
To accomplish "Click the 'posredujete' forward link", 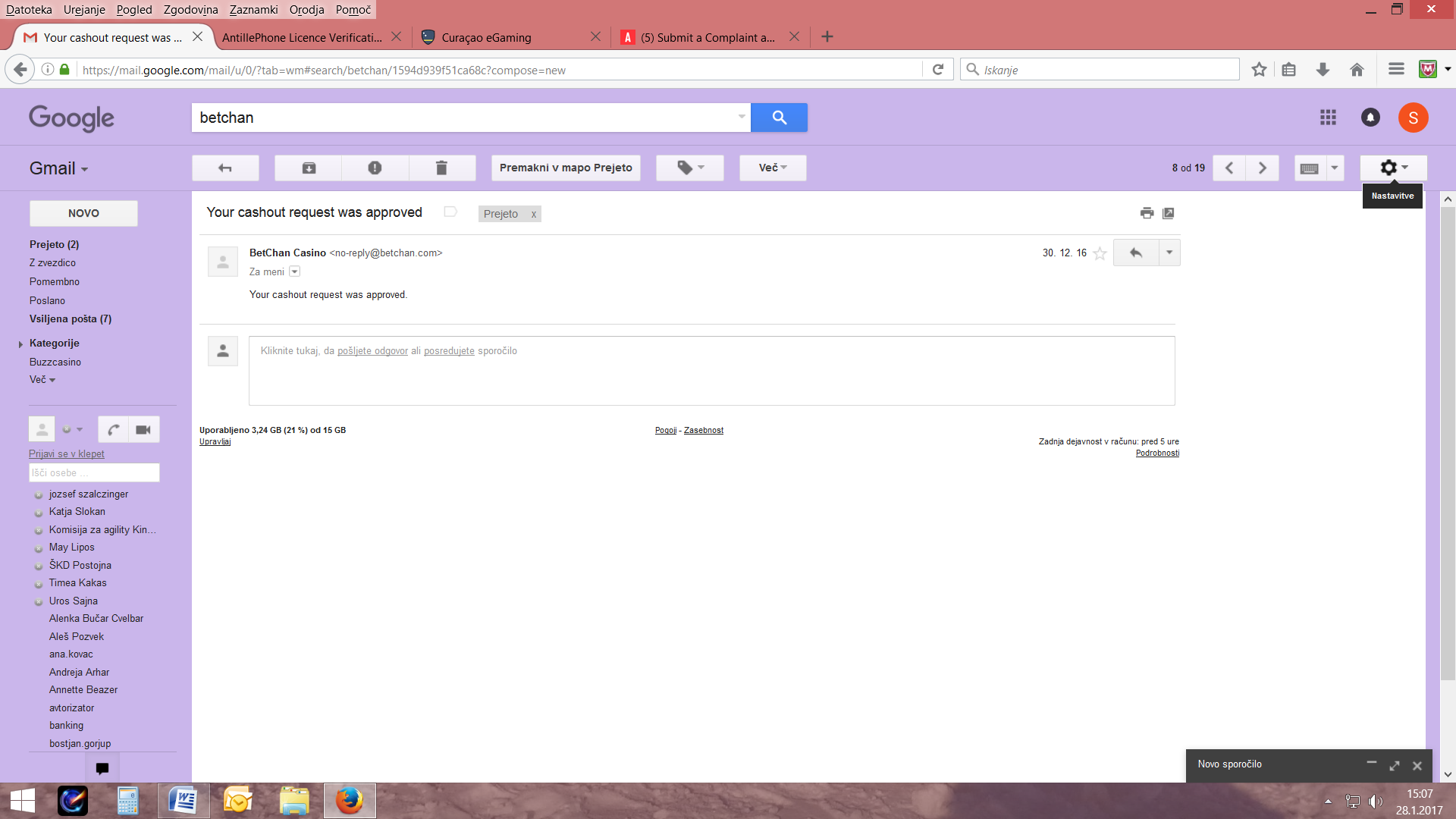I will coord(449,351).
